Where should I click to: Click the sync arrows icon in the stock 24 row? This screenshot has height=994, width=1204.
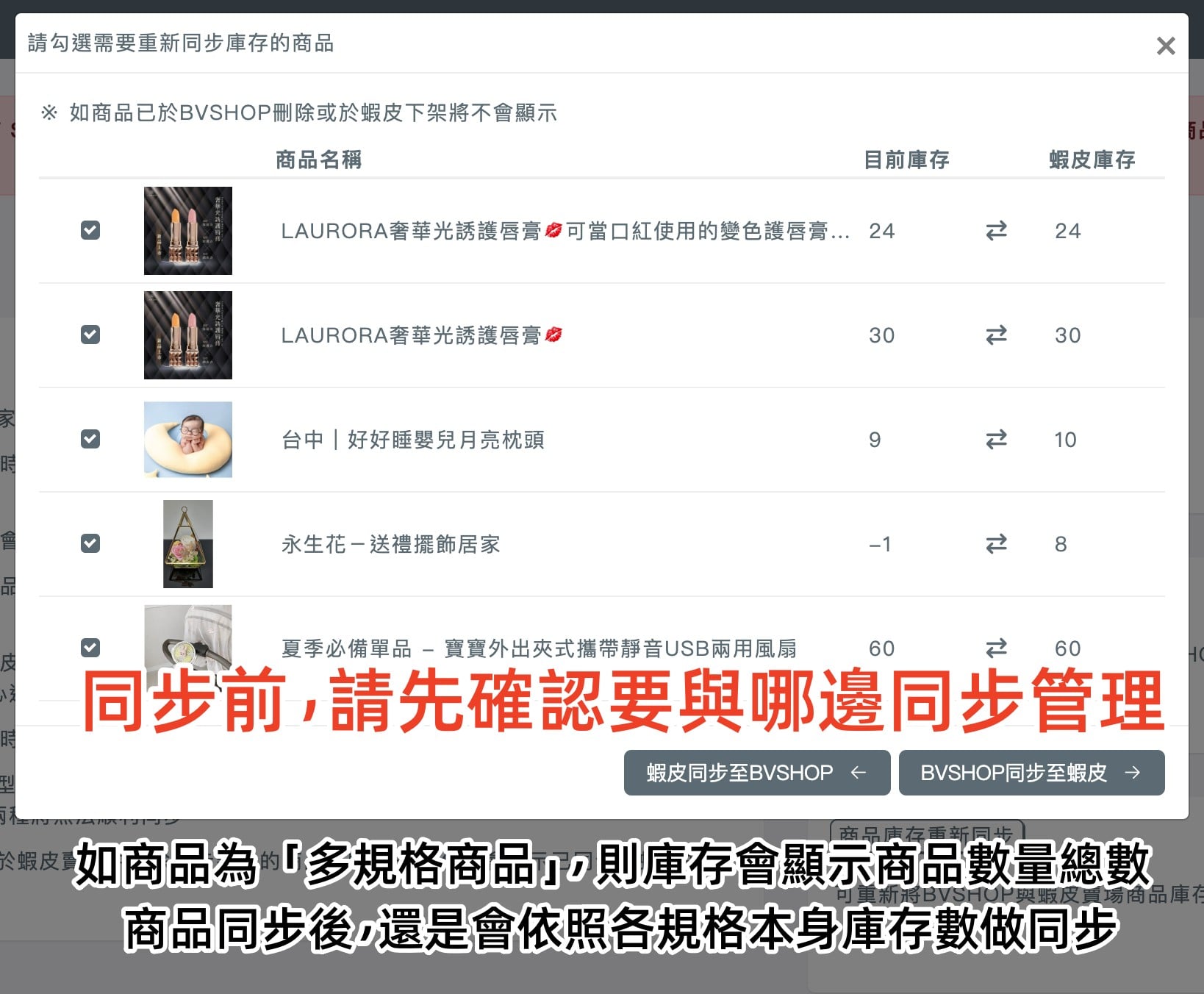tap(996, 231)
